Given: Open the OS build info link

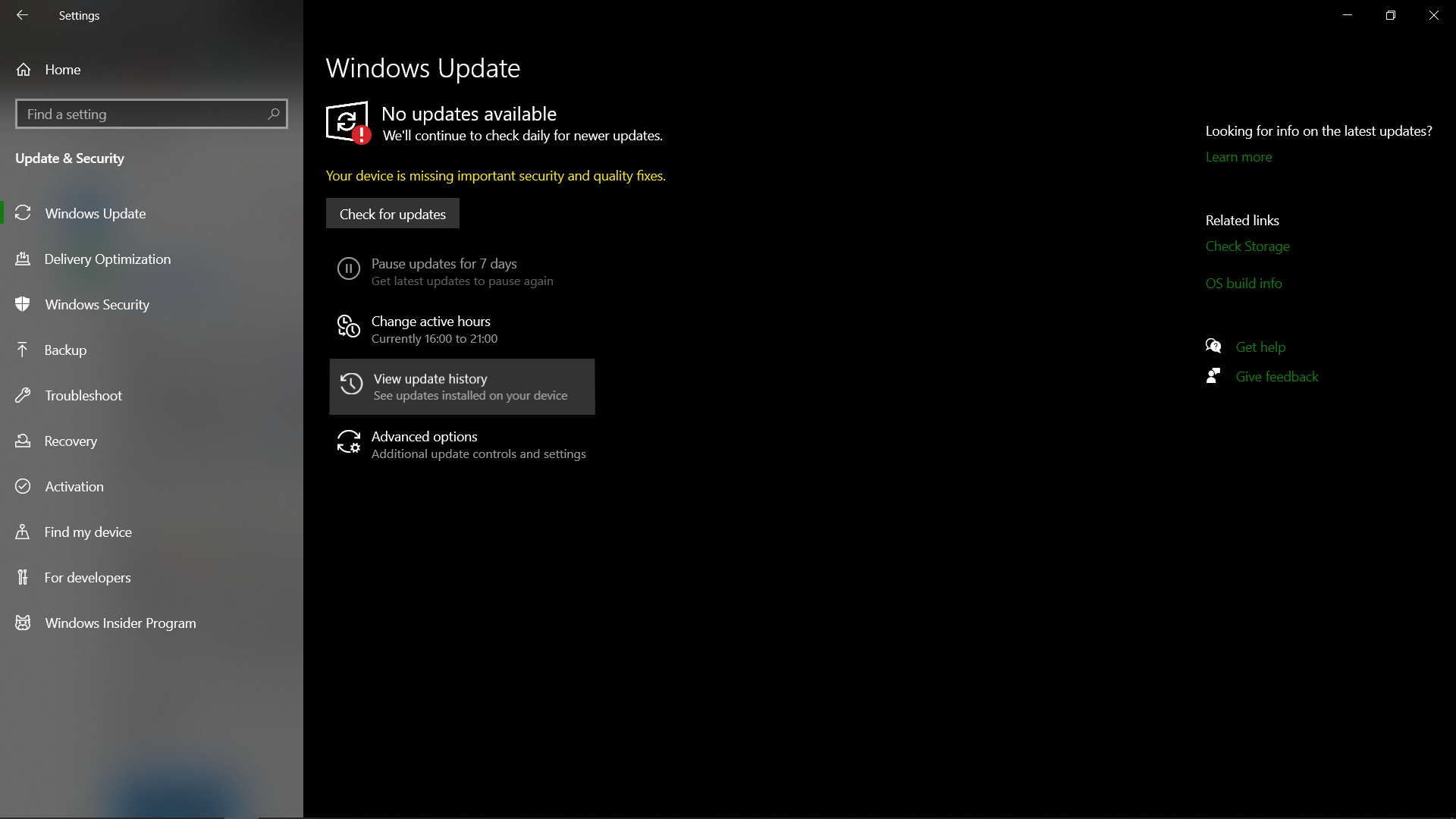Looking at the screenshot, I should [1244, 283].
